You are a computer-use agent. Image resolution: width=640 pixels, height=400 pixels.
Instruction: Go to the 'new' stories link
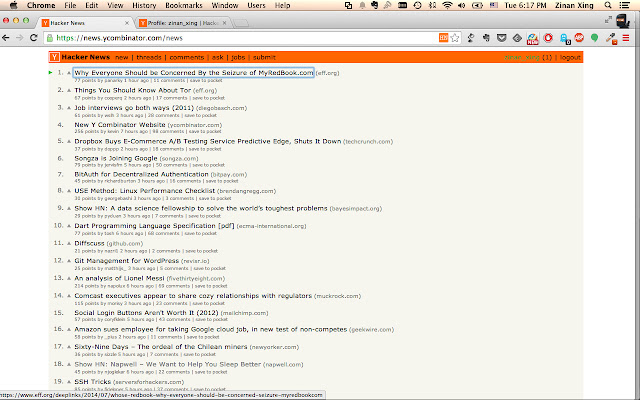coord(122,58)
